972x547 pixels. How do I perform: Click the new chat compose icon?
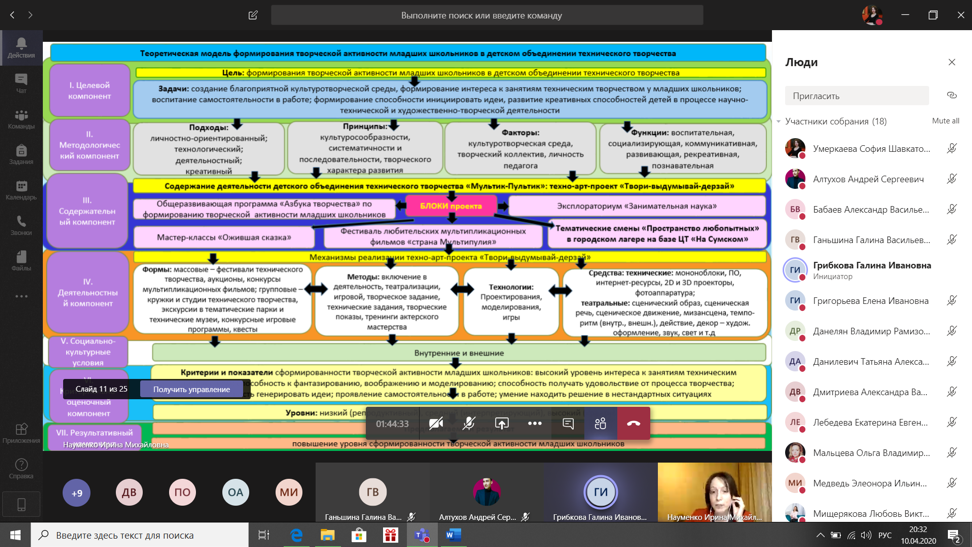tap(253, 15)
